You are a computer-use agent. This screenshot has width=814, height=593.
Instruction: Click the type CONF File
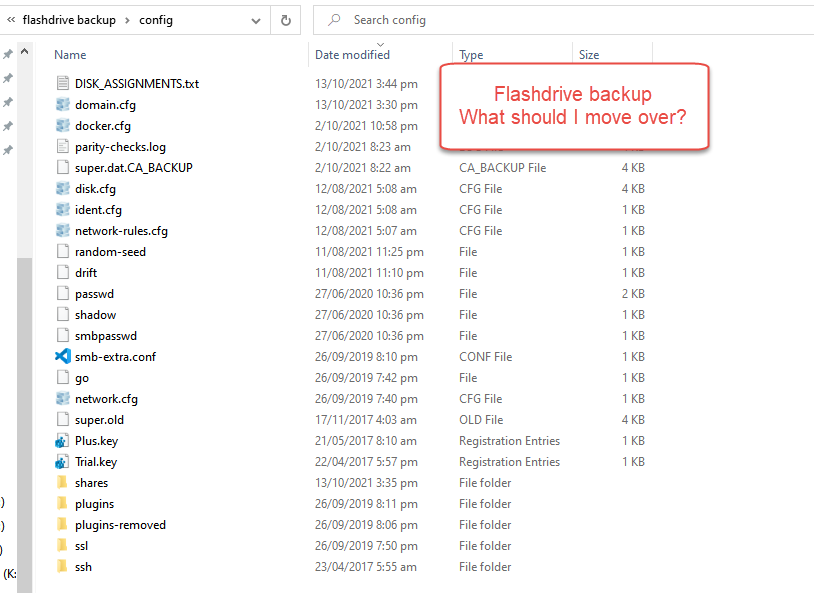[x=485, y=357]
